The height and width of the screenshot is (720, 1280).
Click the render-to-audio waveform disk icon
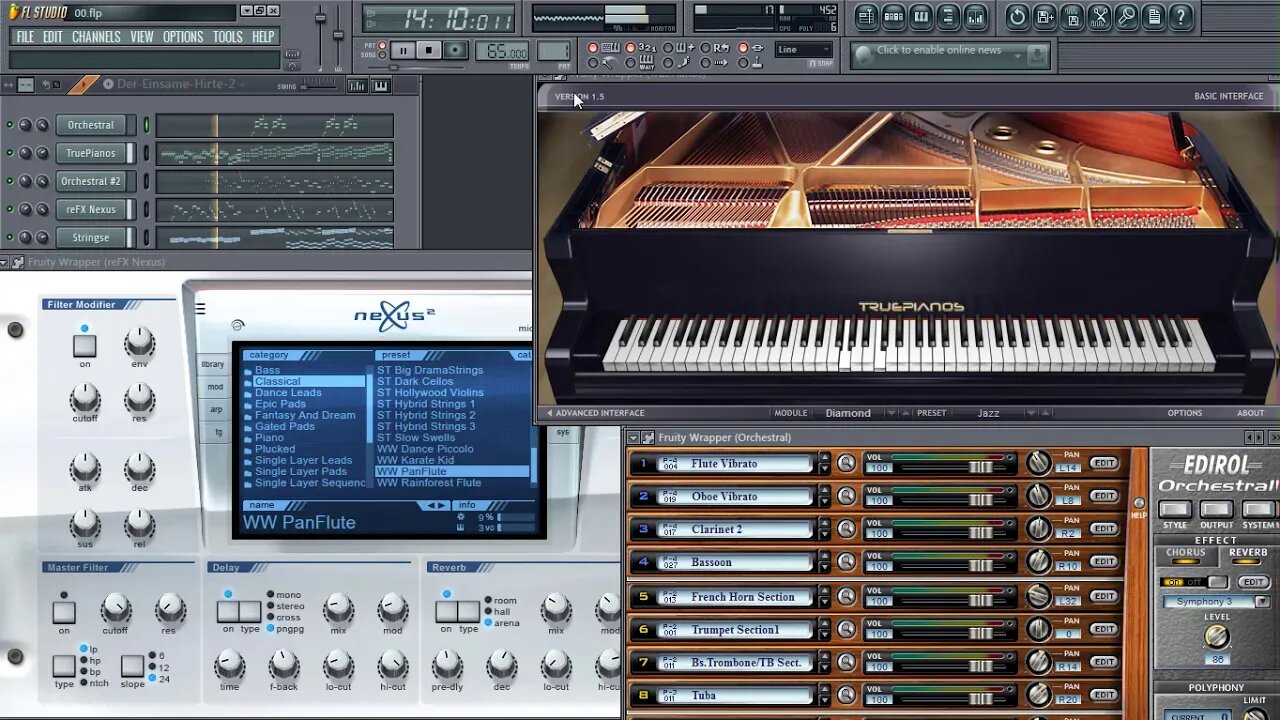[x=1072, y=16]
